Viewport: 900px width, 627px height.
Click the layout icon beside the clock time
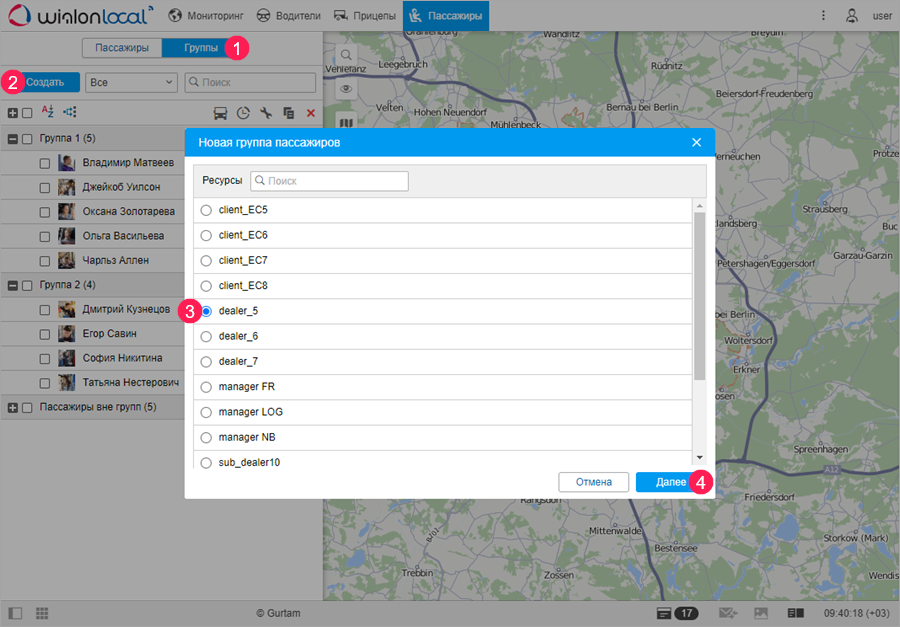pyautogui.click(x=796, y=613)
